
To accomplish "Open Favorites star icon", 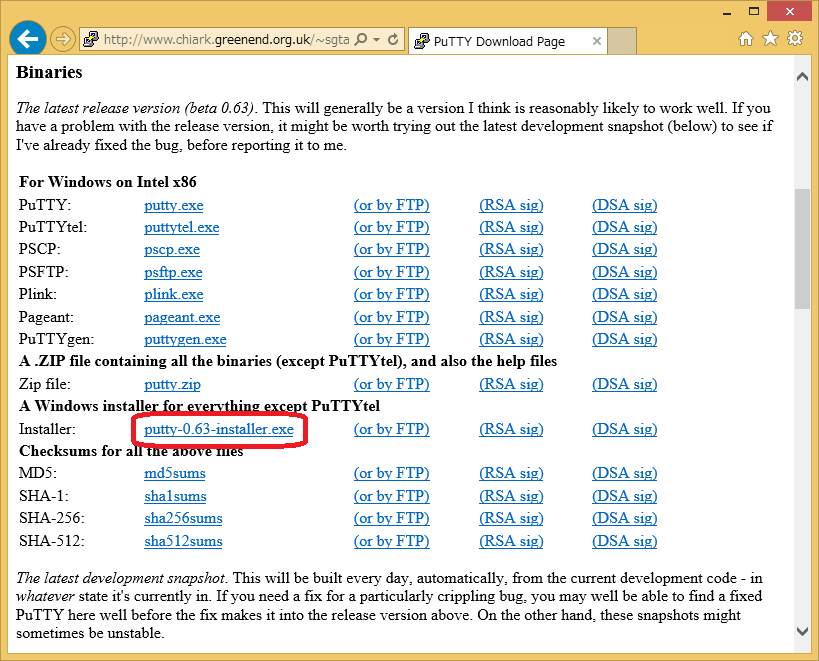I will 770,39.
